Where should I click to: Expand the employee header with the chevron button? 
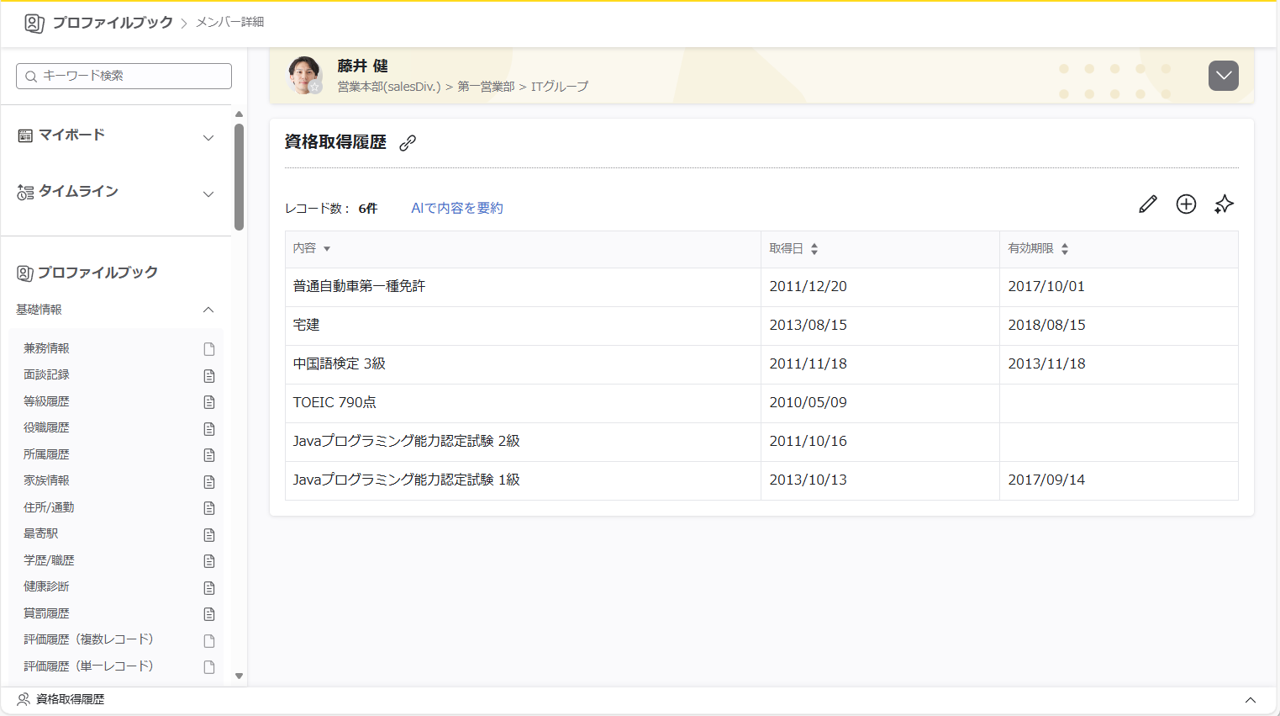pos(1223,75)
